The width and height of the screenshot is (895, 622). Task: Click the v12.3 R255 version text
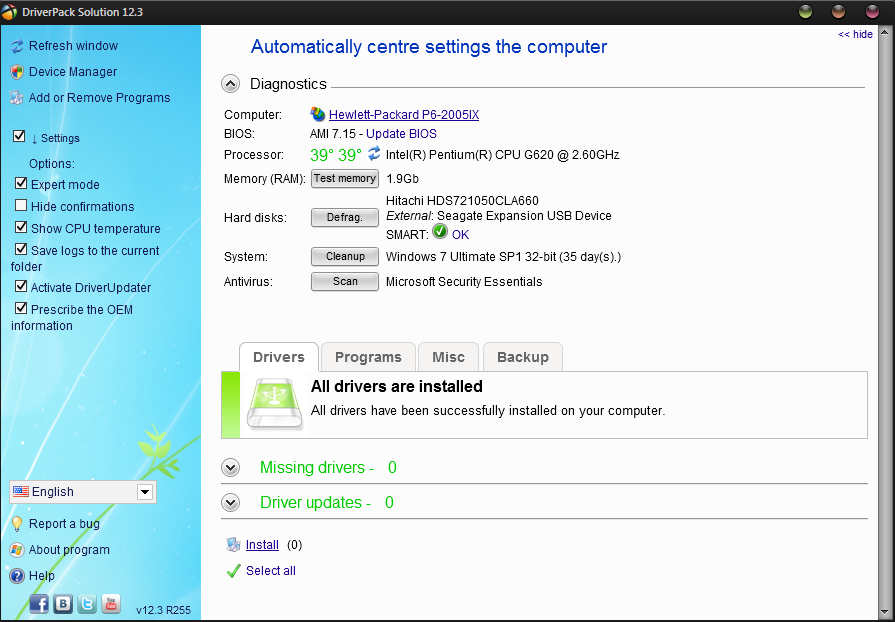point(163,611)
